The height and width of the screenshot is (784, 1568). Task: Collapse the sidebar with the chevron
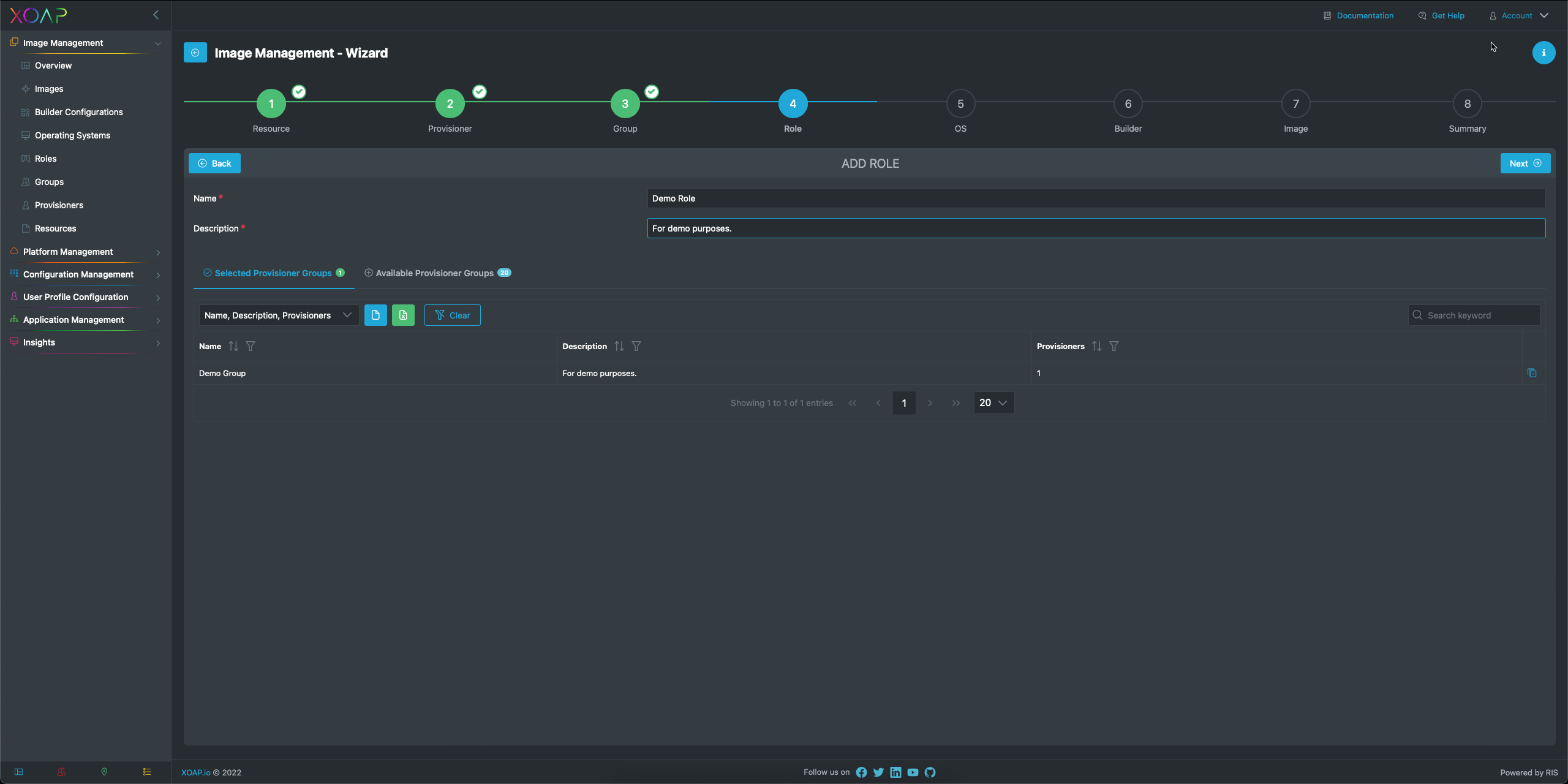pyautogui.click(x=156, y=15)
